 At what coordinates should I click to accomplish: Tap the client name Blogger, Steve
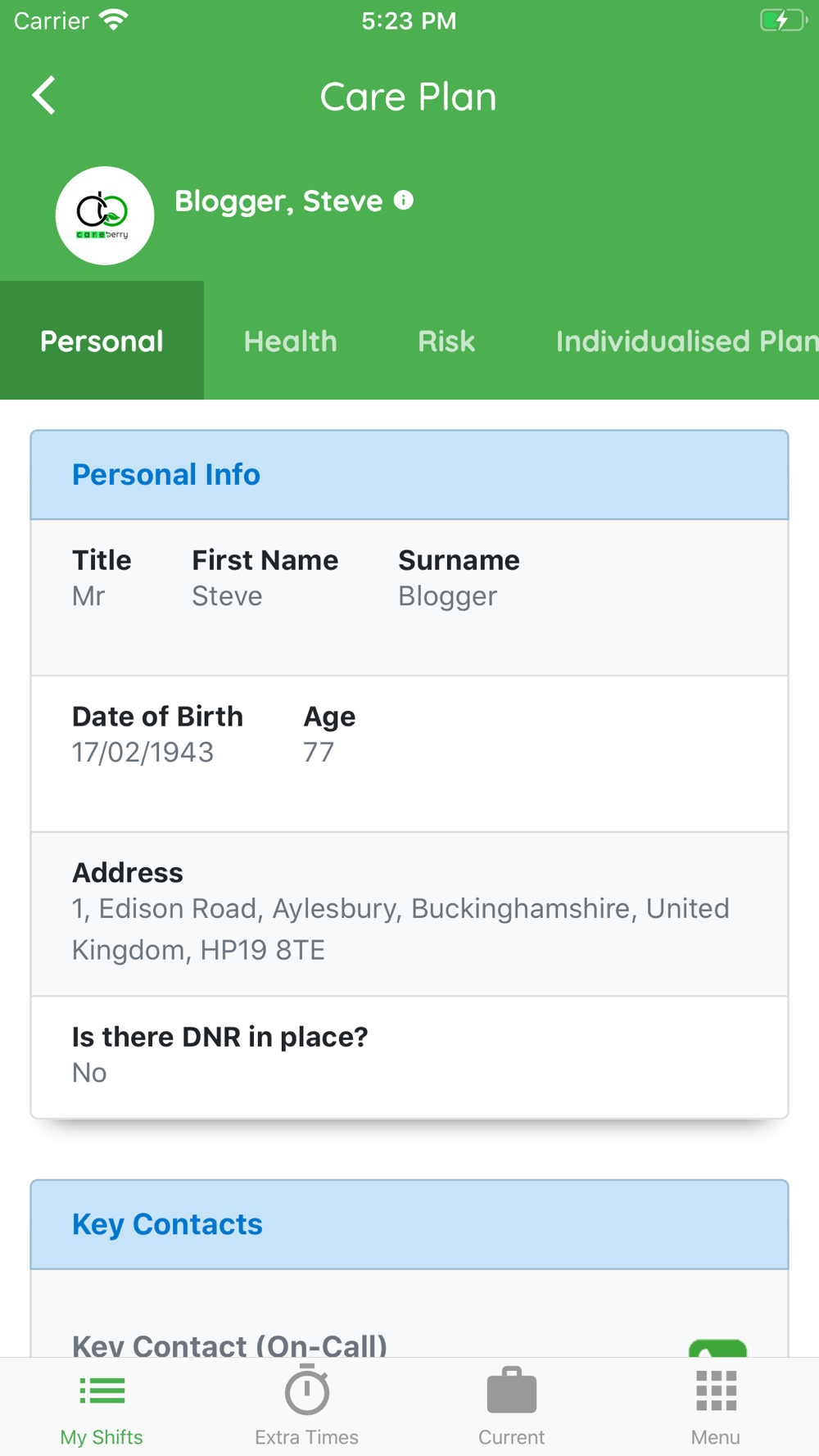[278, 201]
